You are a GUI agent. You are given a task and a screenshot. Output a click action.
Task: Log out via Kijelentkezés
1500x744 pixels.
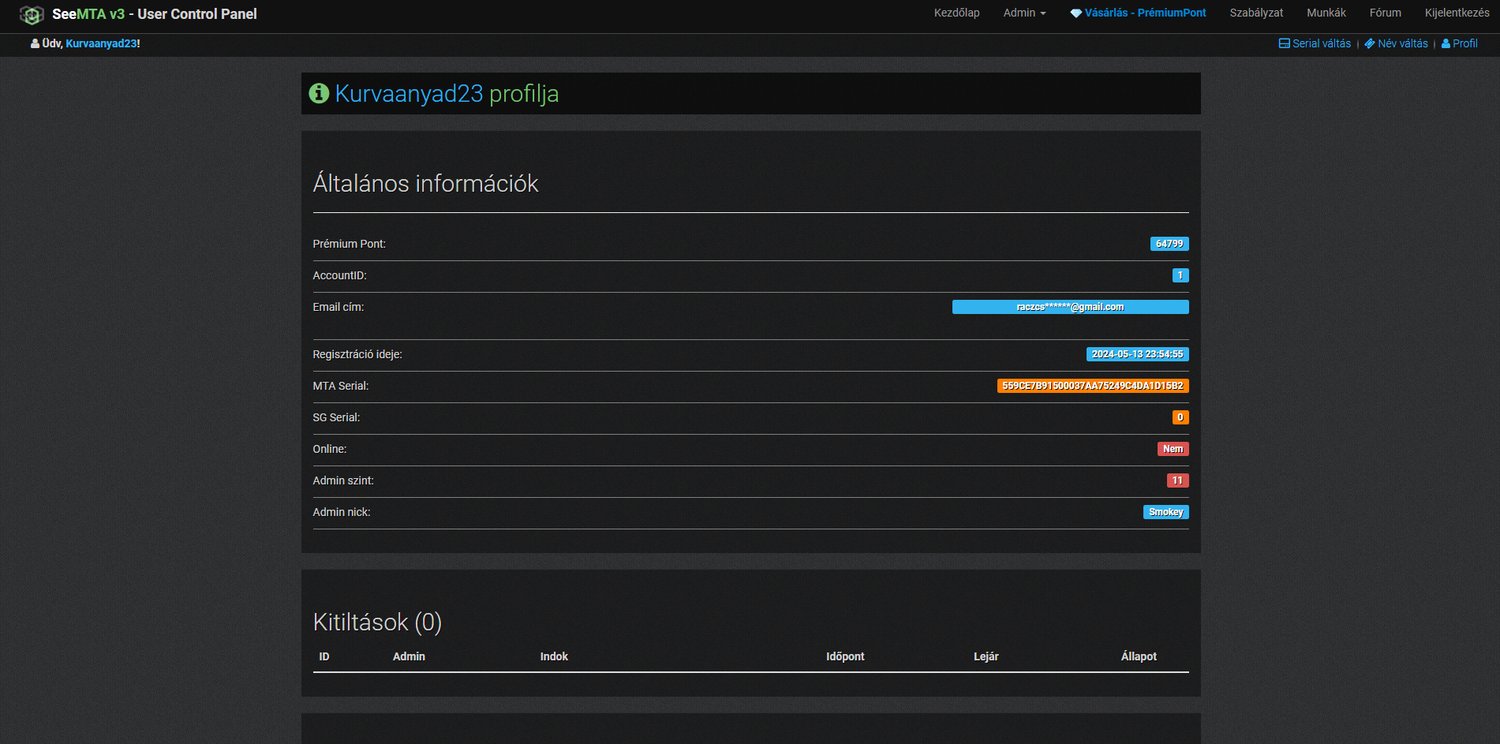coord(1456,13)
